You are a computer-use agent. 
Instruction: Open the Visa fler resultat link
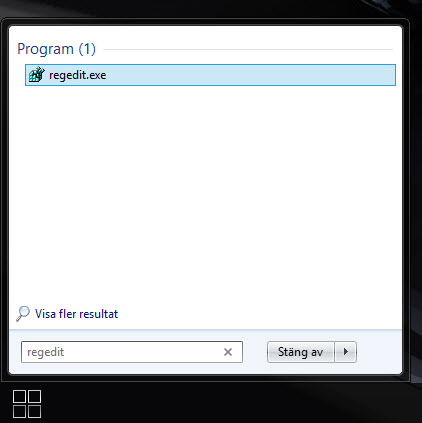pos(76,314)
